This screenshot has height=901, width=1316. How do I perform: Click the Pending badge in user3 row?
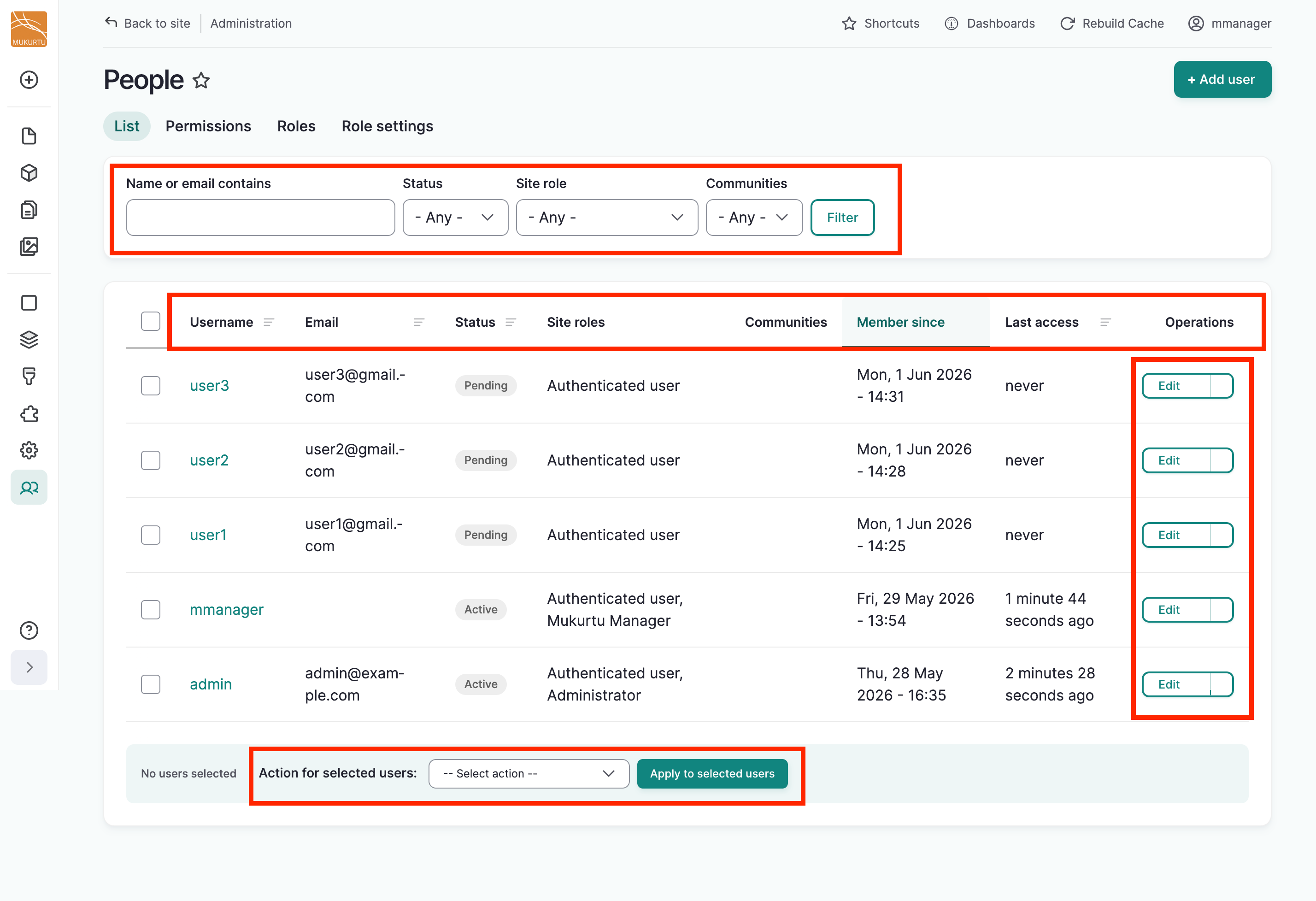point(485,386)
